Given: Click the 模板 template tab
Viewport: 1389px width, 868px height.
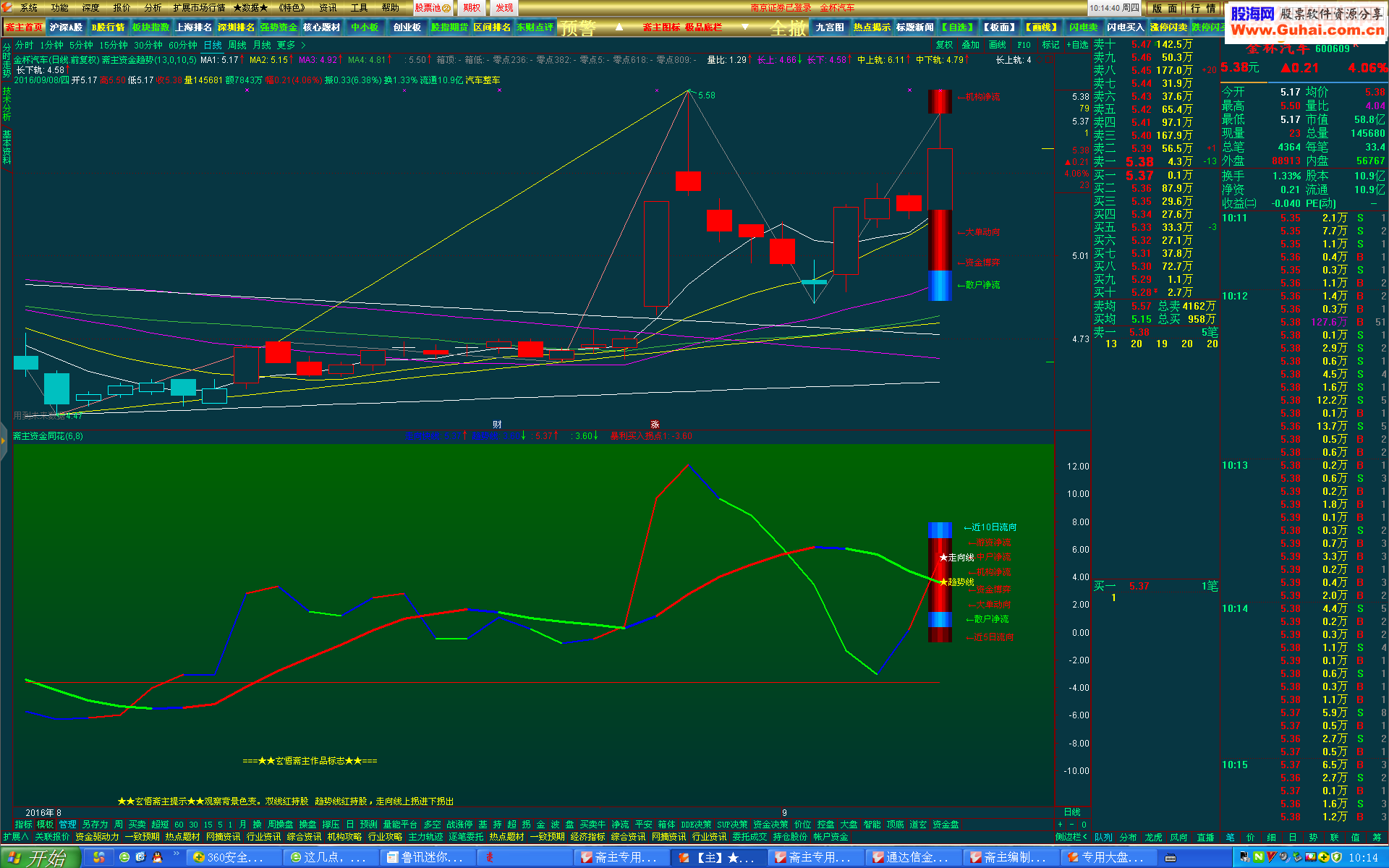Looking at the screenshot, I should tap(46, 825).
